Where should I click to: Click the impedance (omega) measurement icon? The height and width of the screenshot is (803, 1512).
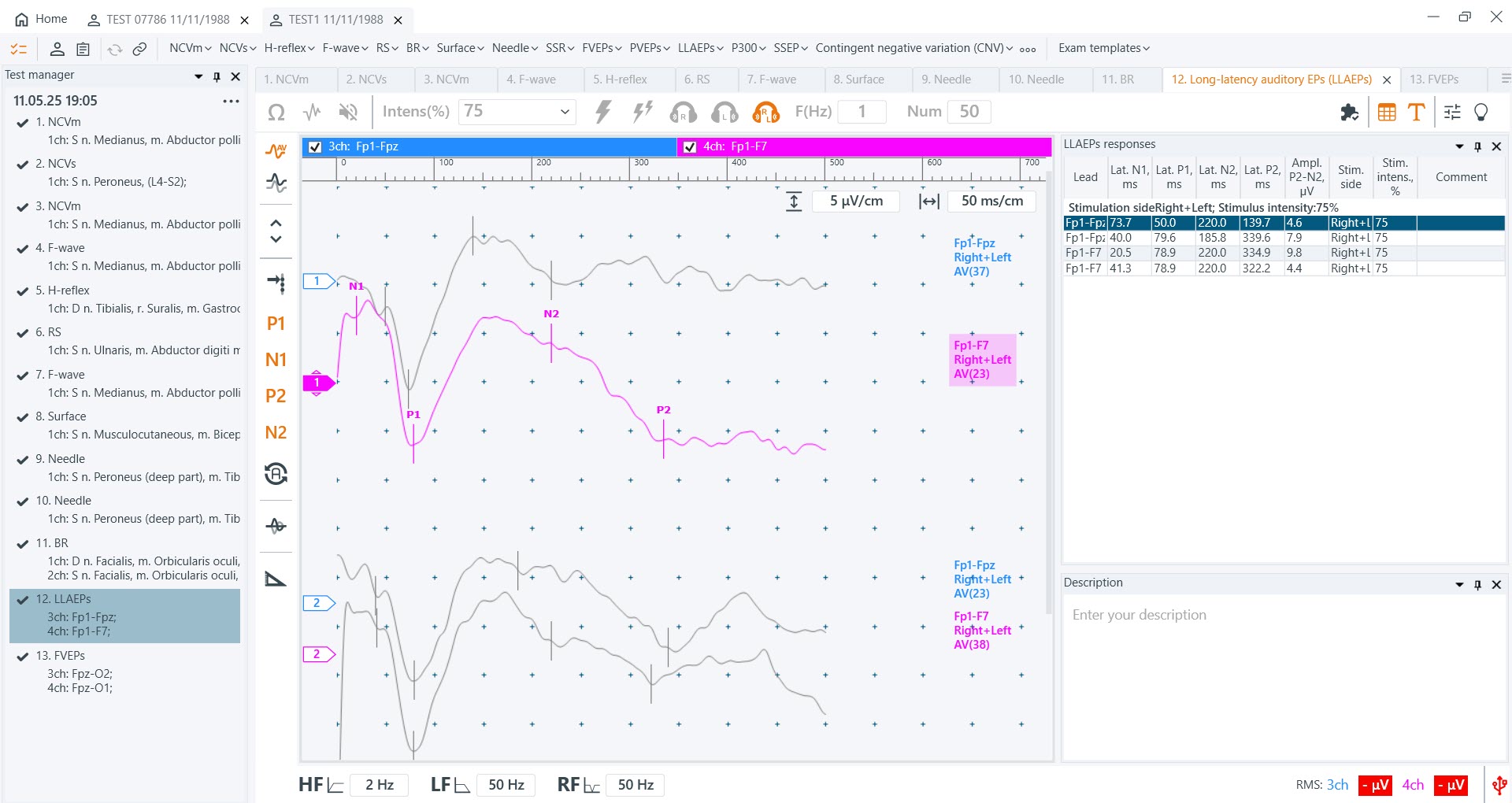(x=276, y=113)
